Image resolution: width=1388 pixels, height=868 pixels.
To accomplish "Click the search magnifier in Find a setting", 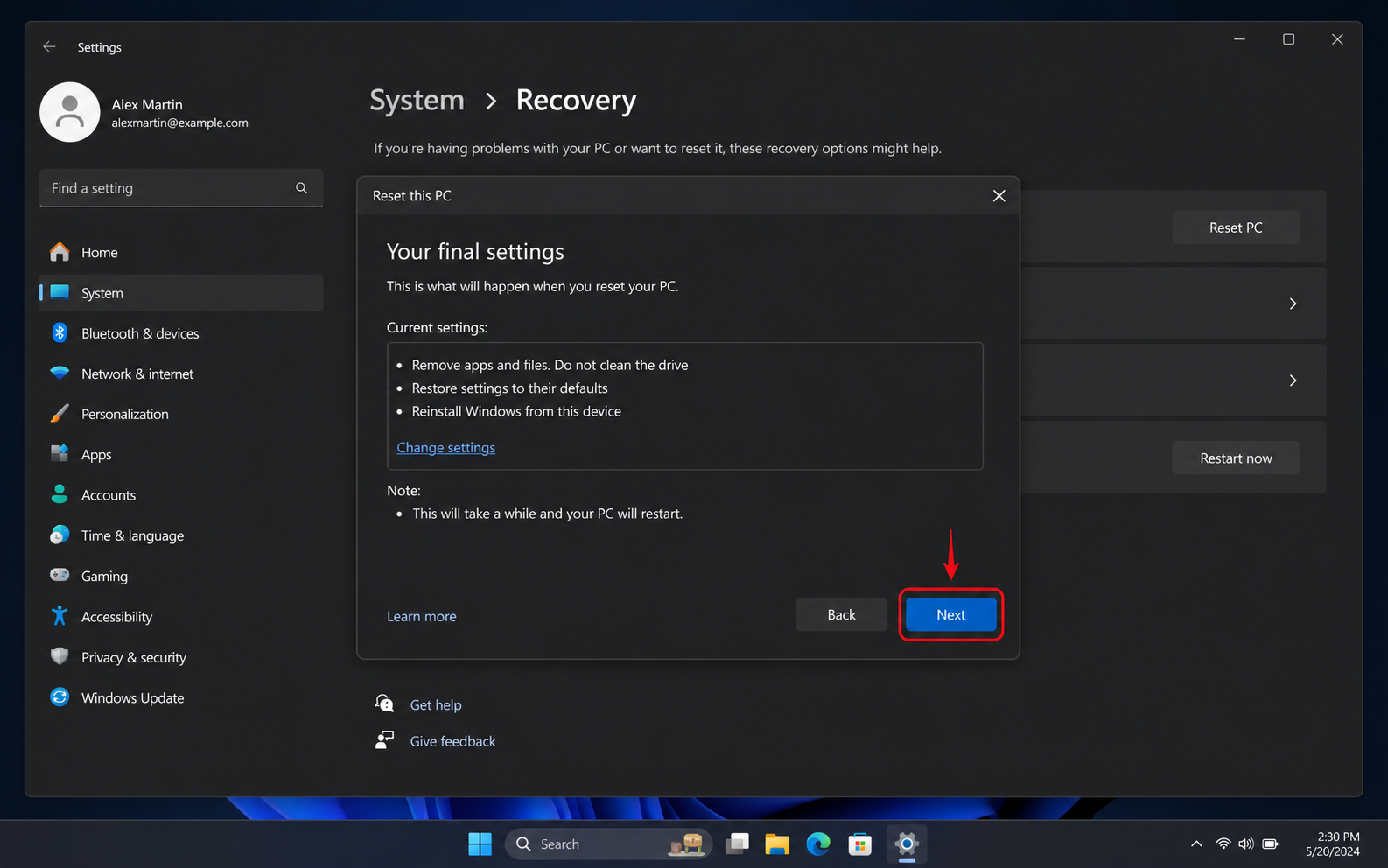I will [301, 188].
